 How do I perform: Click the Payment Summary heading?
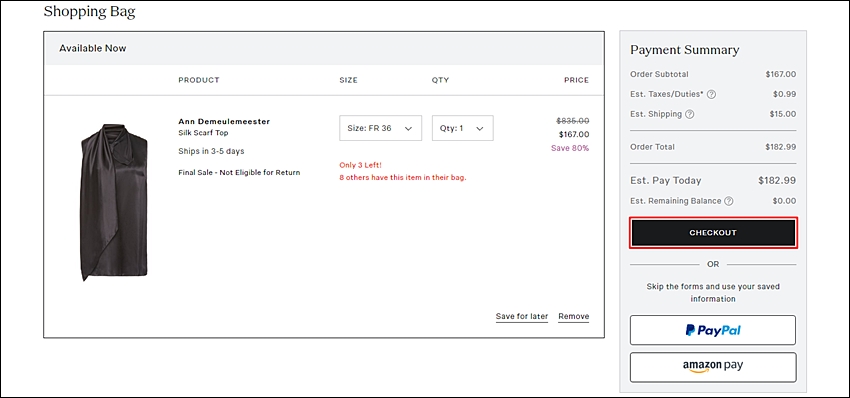tap(685, 50)
